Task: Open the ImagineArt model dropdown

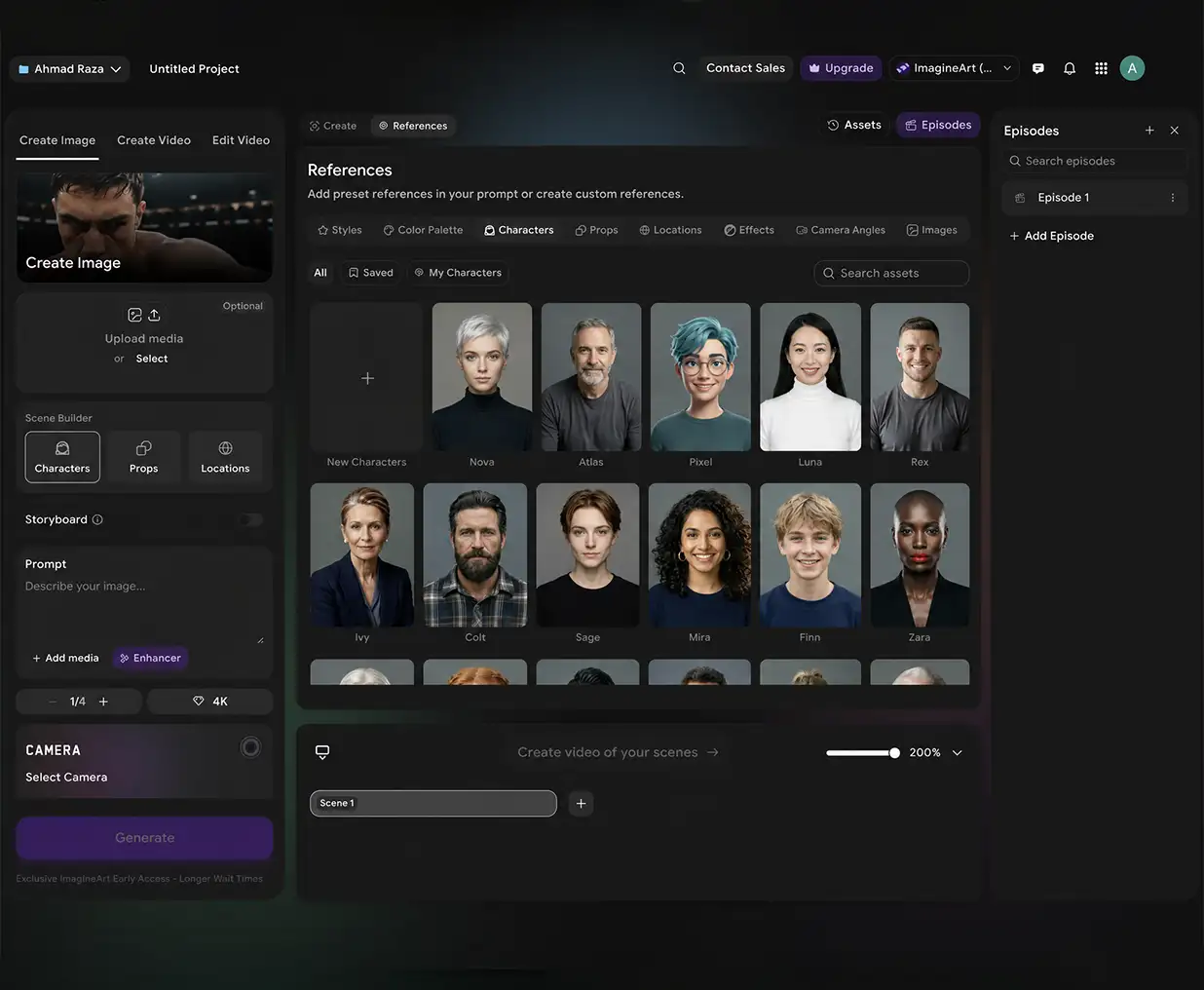Action: tap(955, 68)
